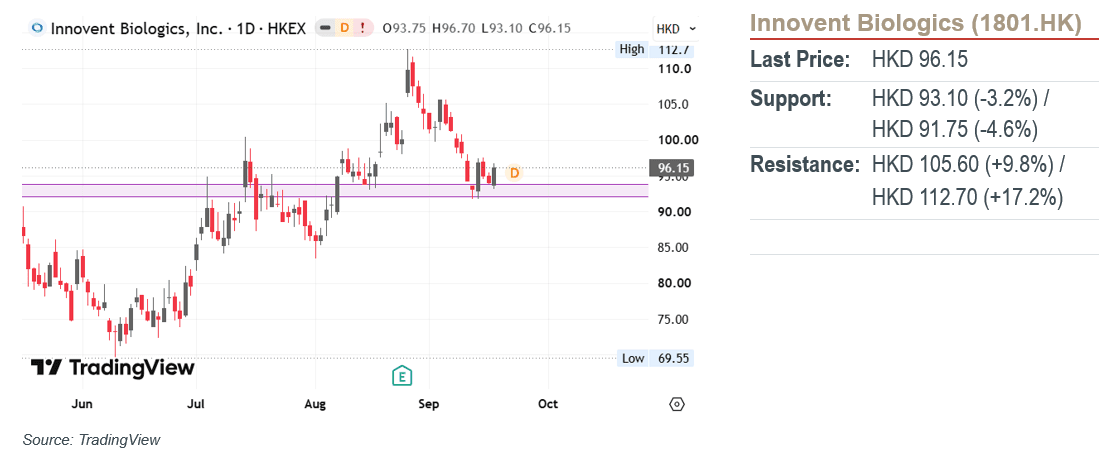1120x458 pixels.
Task: Click the 105.0 price axis label
Action: pyautogui.click(x=675, y=104)
